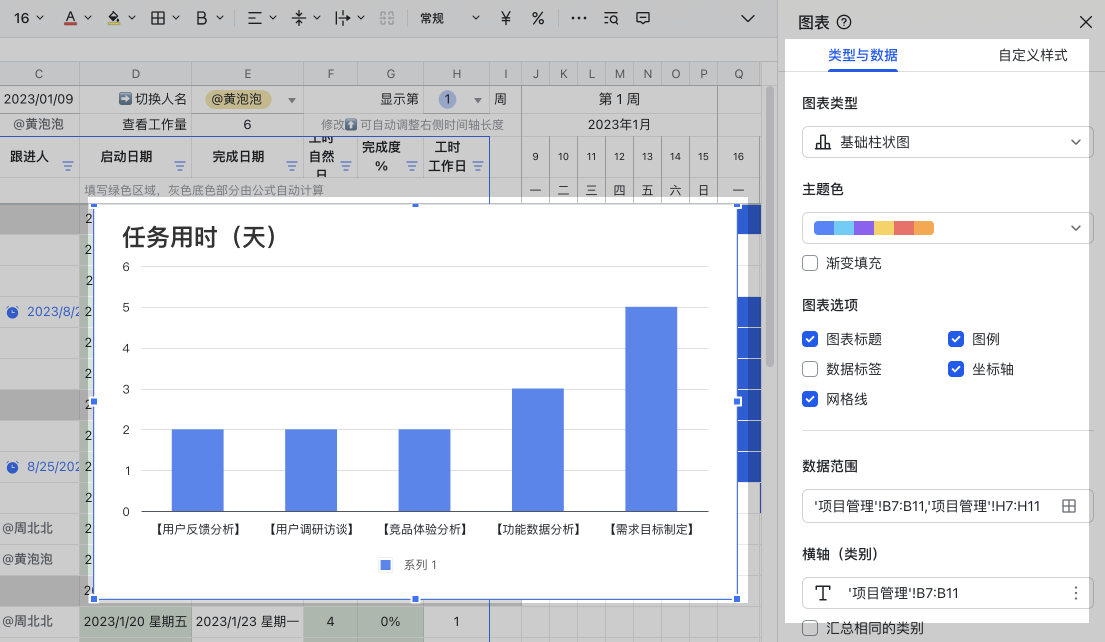This screenshot has width=1105, height=642.
Task: Click the filter icon on 完成度 % column
Action: 412,166
